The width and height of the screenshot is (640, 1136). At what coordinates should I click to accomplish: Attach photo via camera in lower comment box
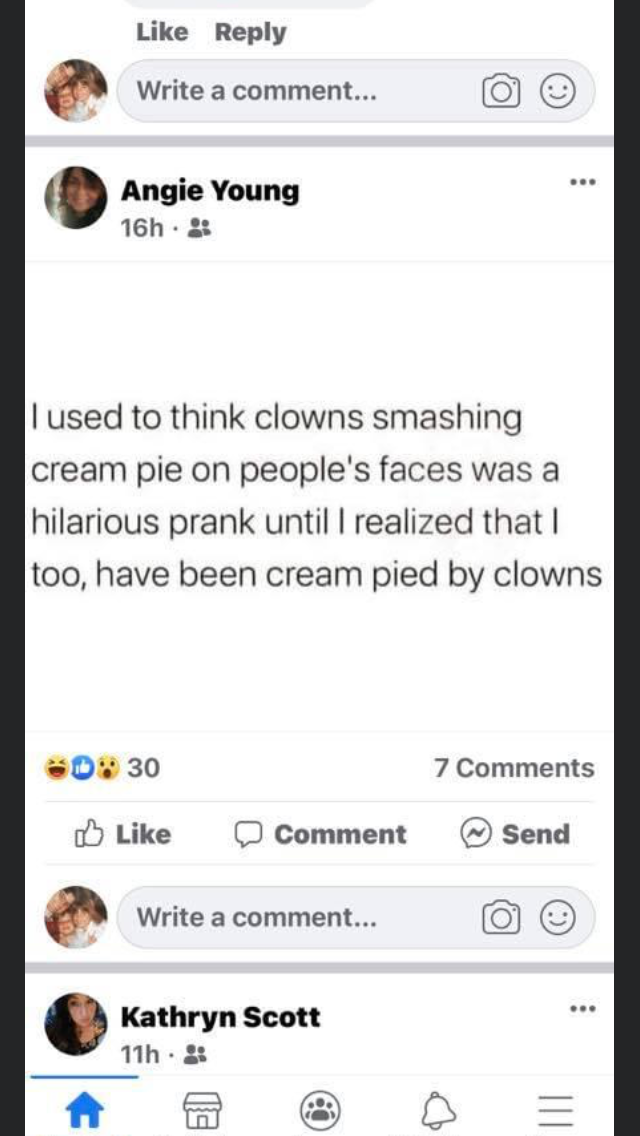pos(501,918)
